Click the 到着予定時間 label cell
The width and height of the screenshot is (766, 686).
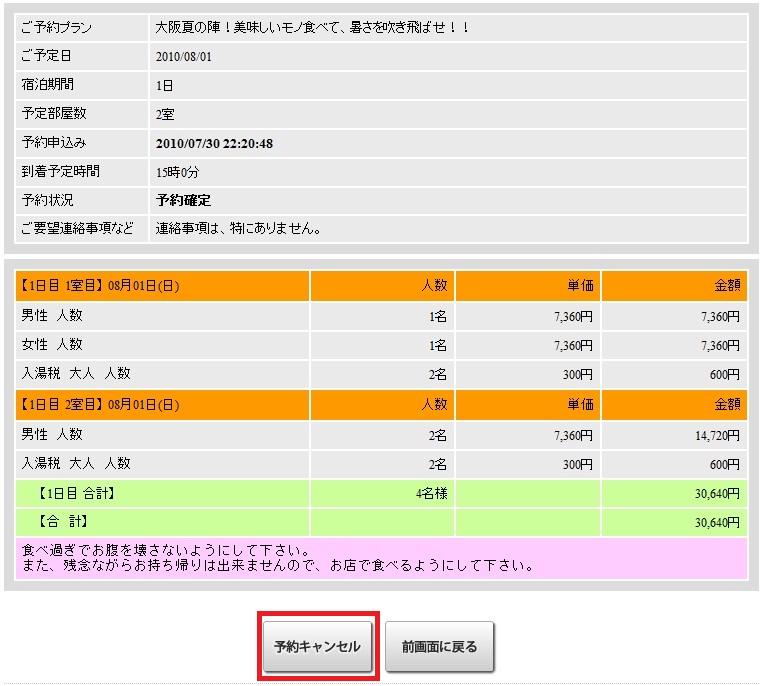(x=60, y=172)
